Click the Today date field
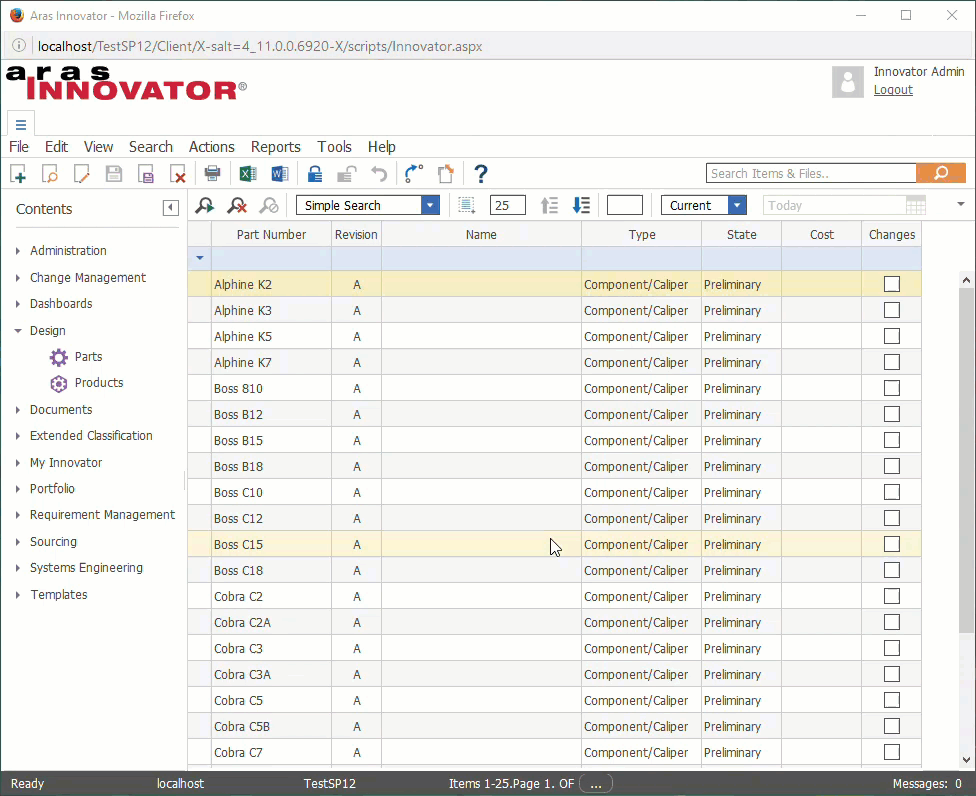Viewport: 976px width, 796px height. 834,205
